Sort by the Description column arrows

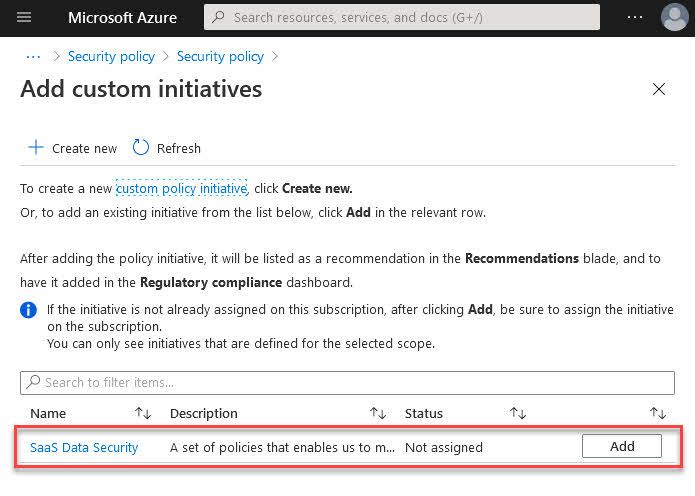(x=377, y=413)
